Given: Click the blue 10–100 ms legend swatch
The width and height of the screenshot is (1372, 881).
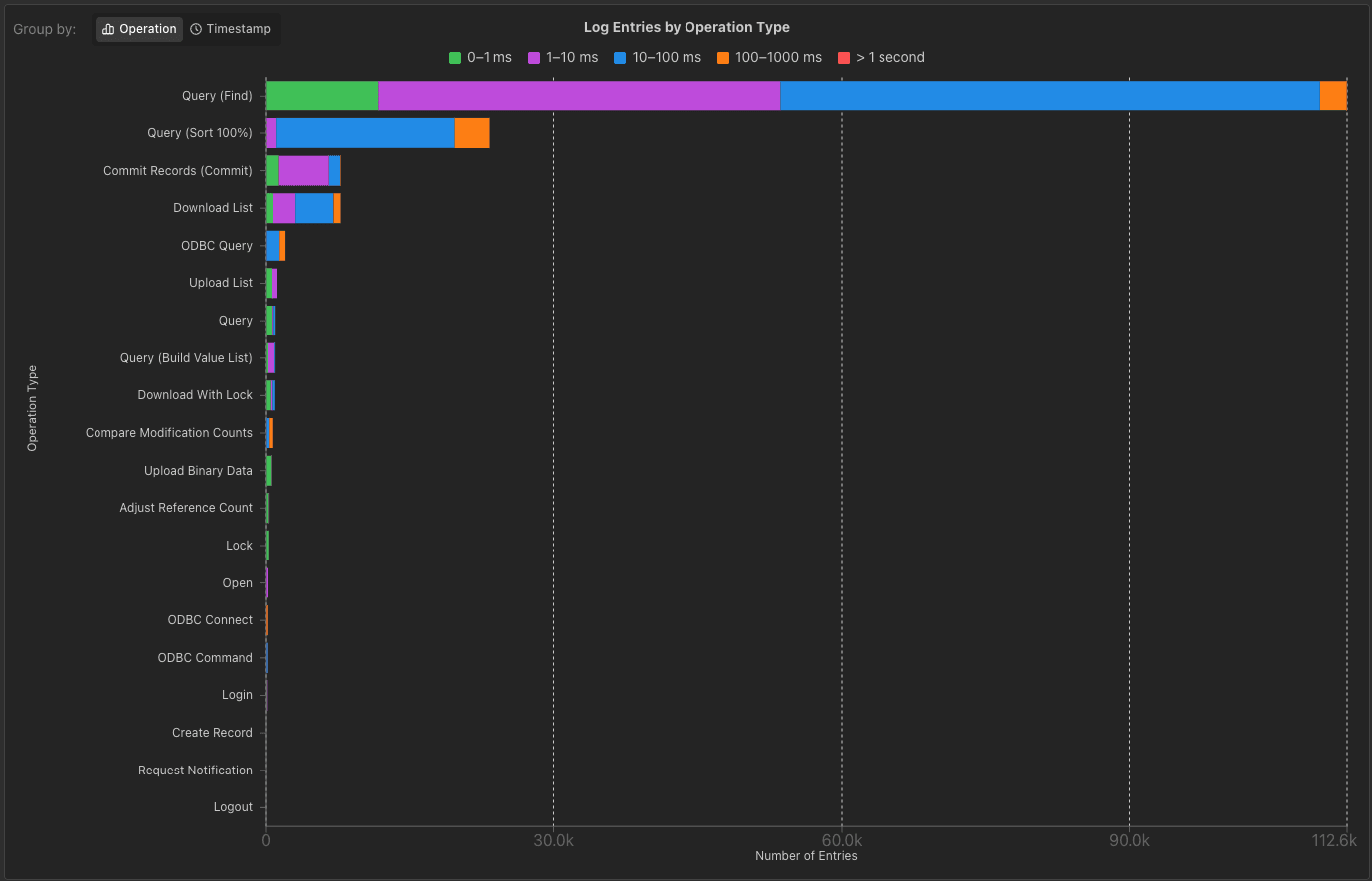Looking at the screenshot, I should point(619,58).
